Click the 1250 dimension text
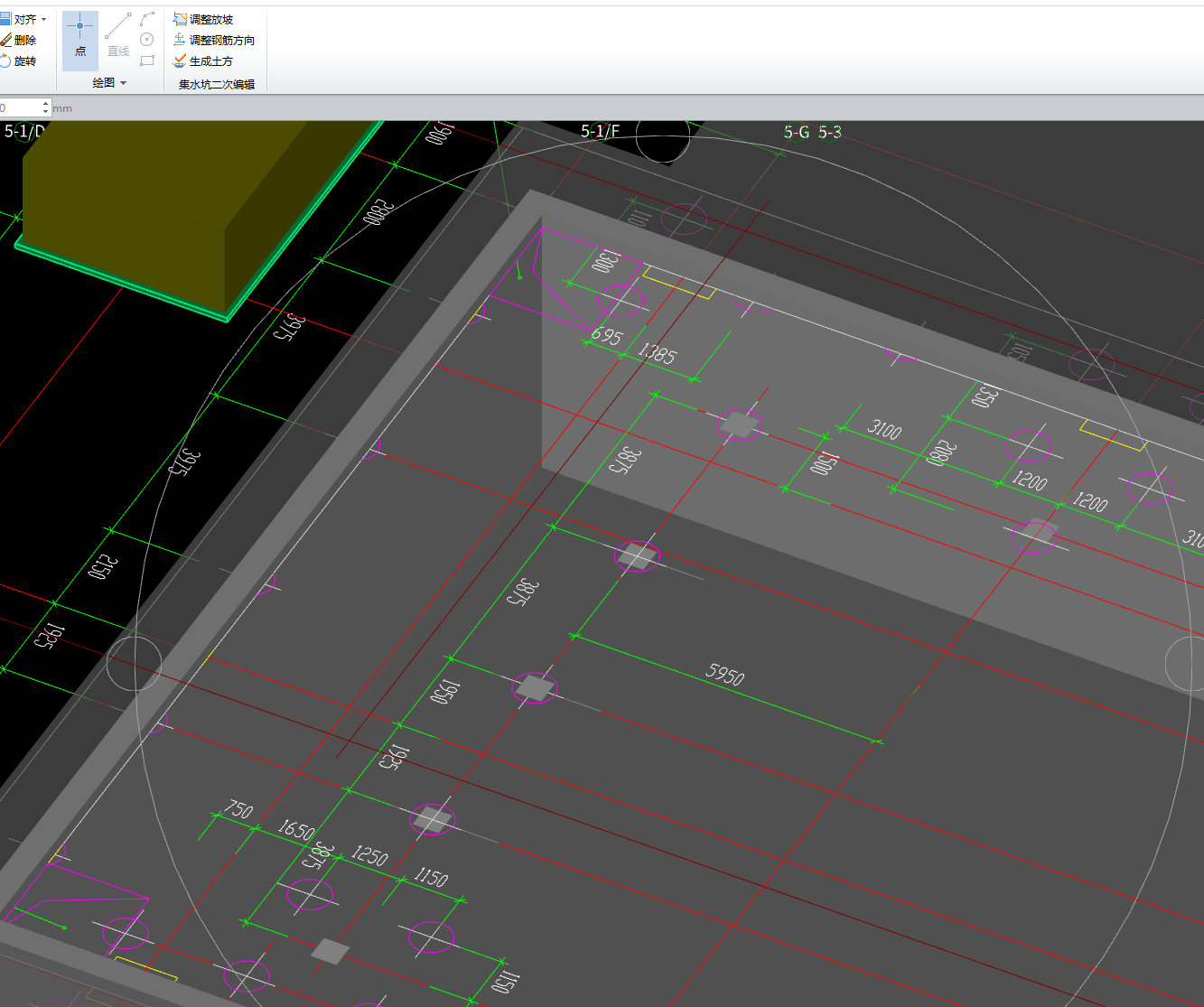This screenshot has width=1204, height=1007. coord(369,855)
